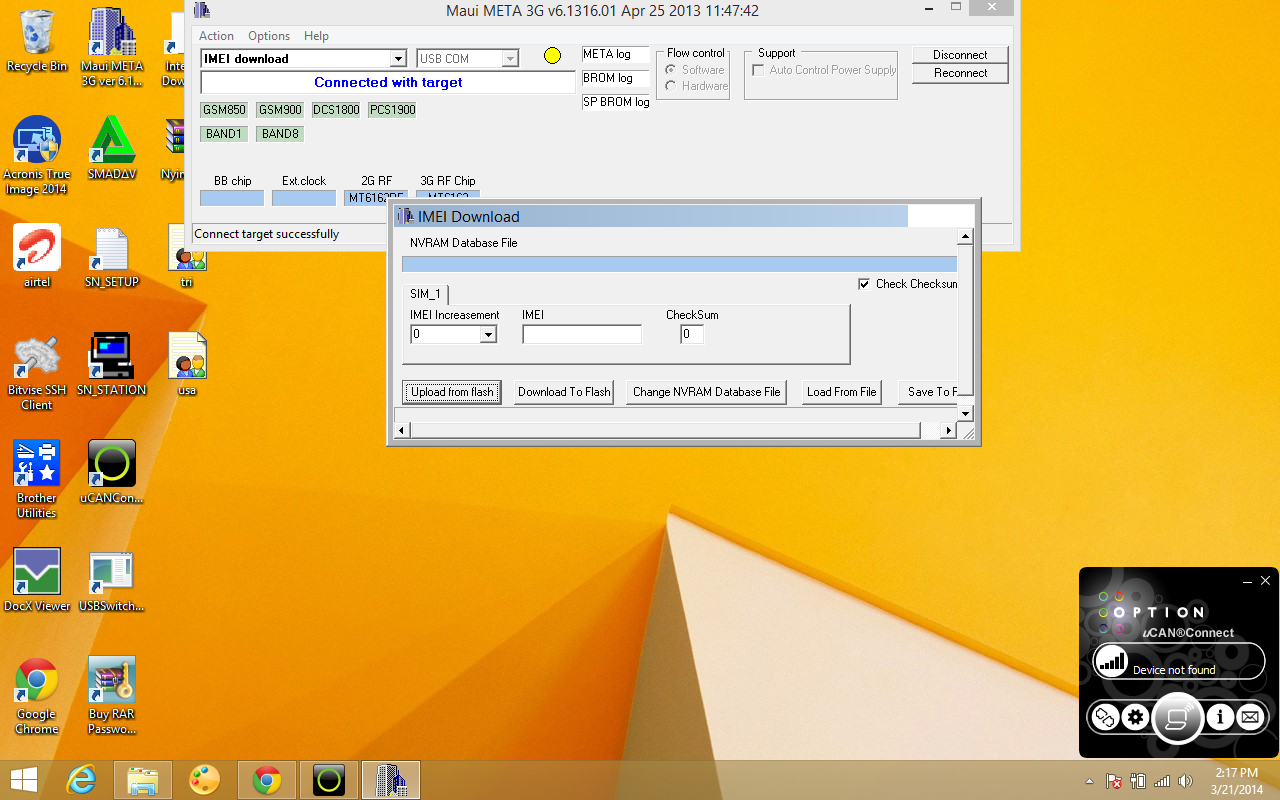Click the clock in the taskbar
1280x800 pixels.
coord(1237,781)
